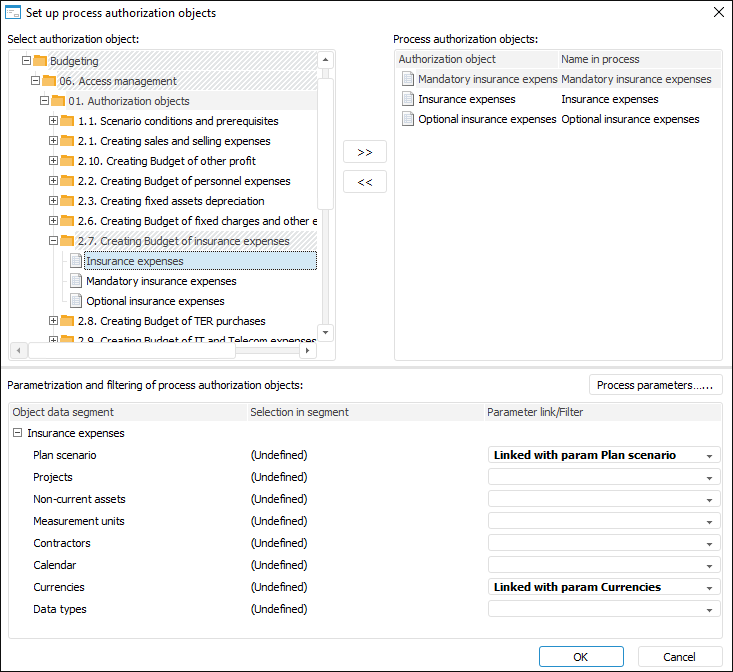
Task: Click the document icon of Optional insurance expenses in tree
Action: [x=76, y=301]
